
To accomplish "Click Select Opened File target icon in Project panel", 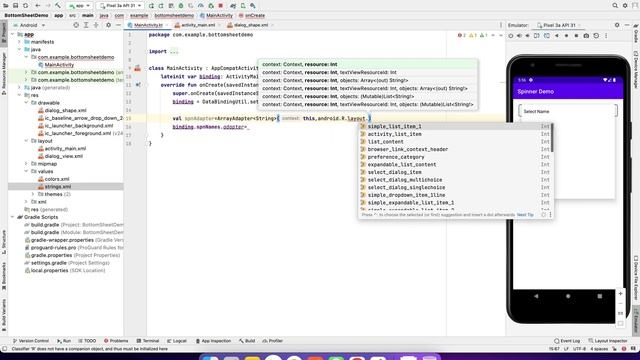I will click(76, 25).
